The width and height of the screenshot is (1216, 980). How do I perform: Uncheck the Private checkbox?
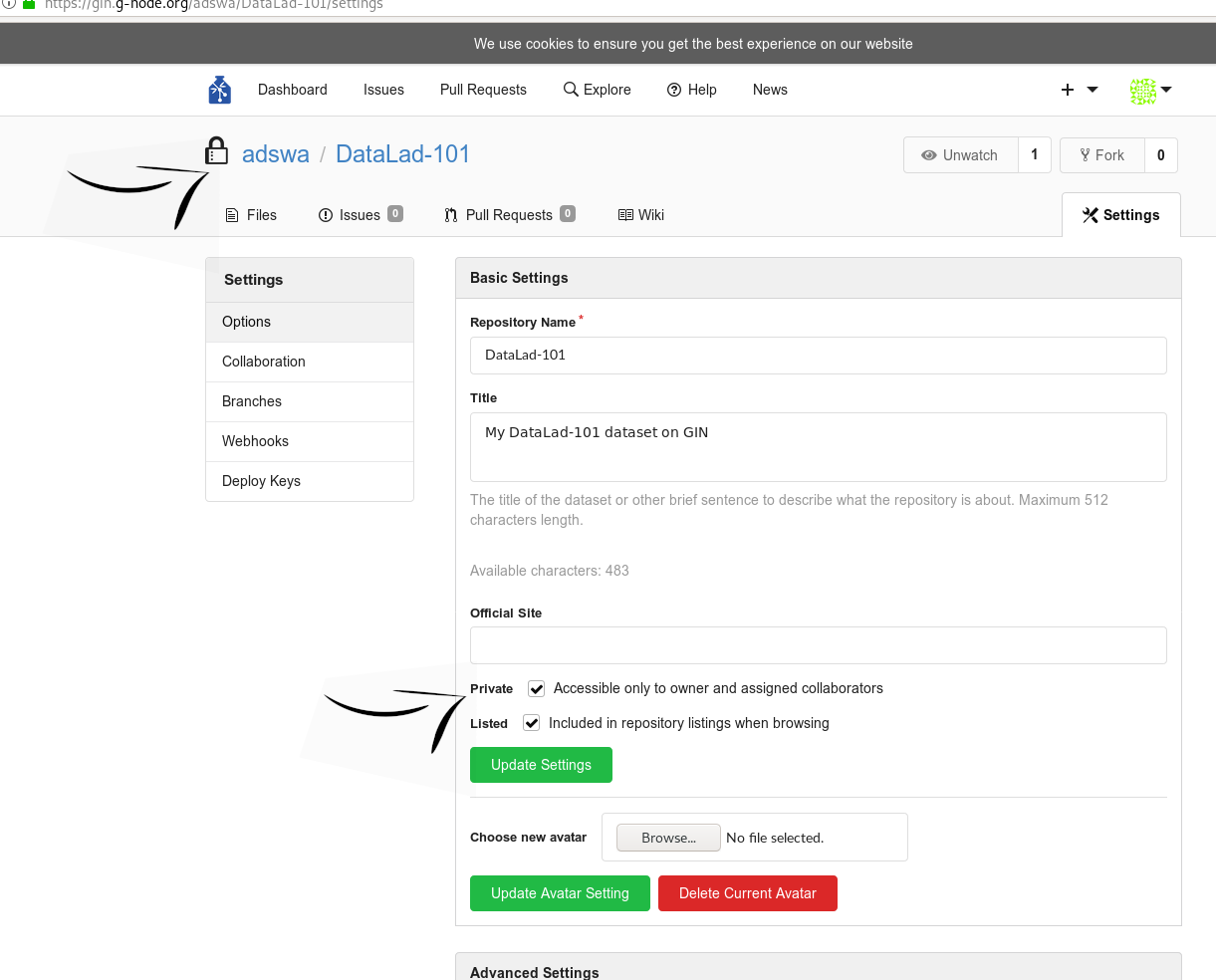(537, 689)
